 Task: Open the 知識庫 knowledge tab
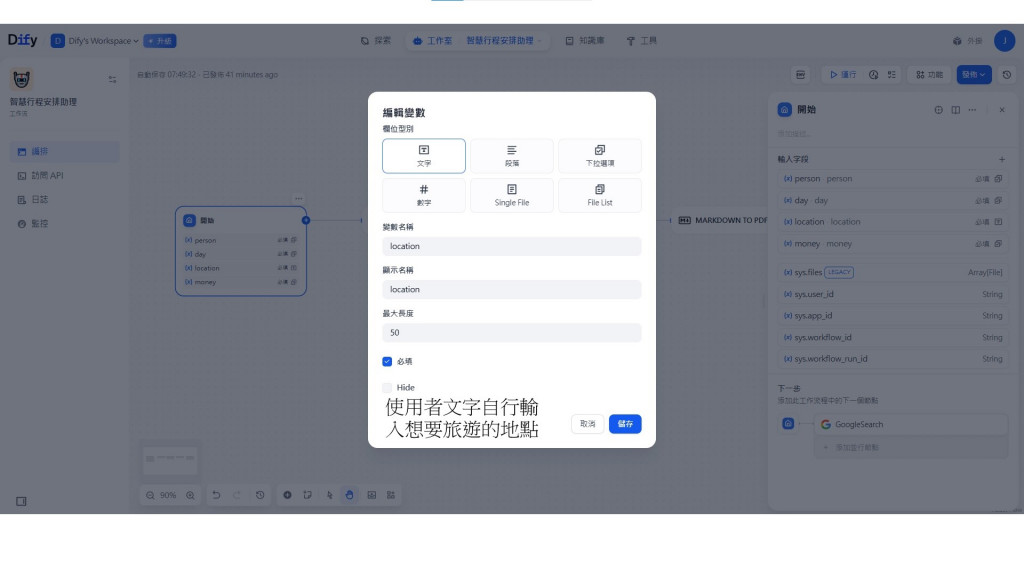(x=584, y=40)
